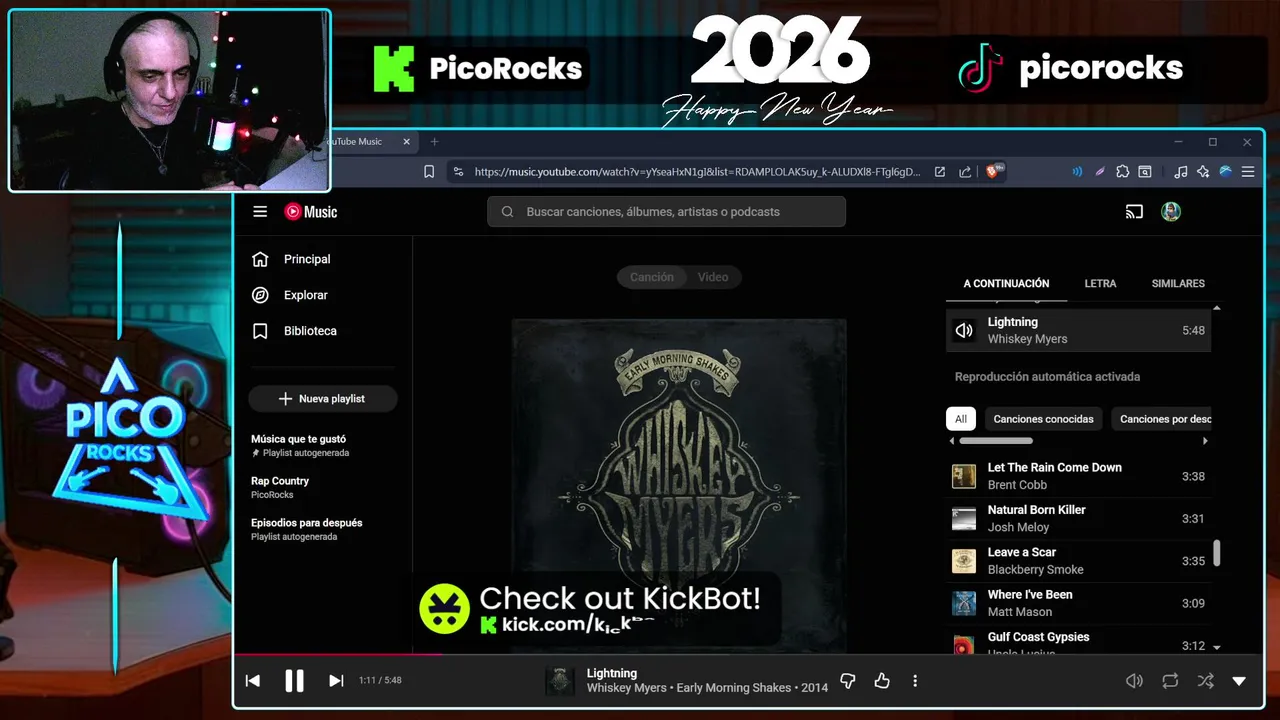Open the YouTube Music hamburger guide menu

pyautogui.click(x=260, y=211)
